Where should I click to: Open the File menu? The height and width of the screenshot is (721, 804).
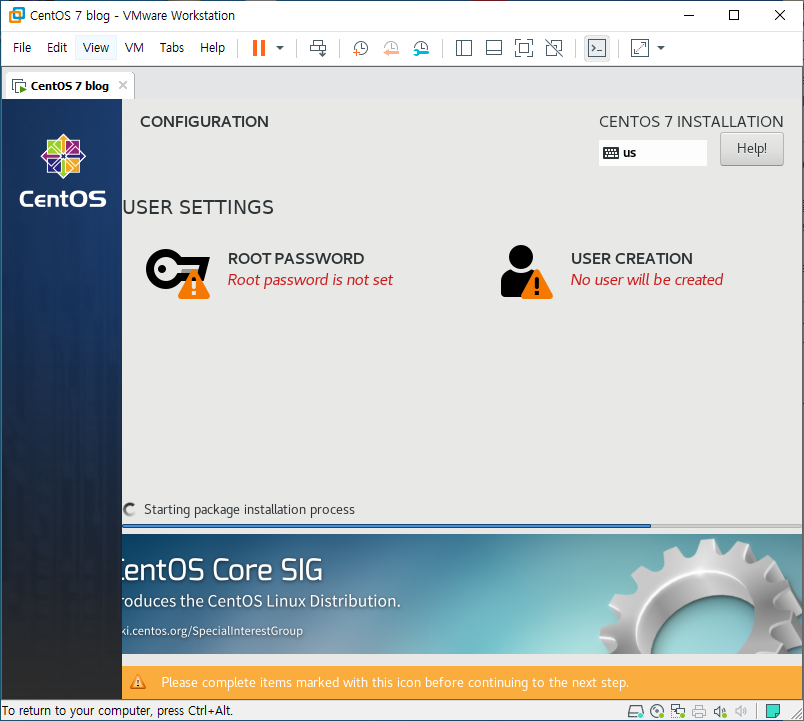coord(22,48)
